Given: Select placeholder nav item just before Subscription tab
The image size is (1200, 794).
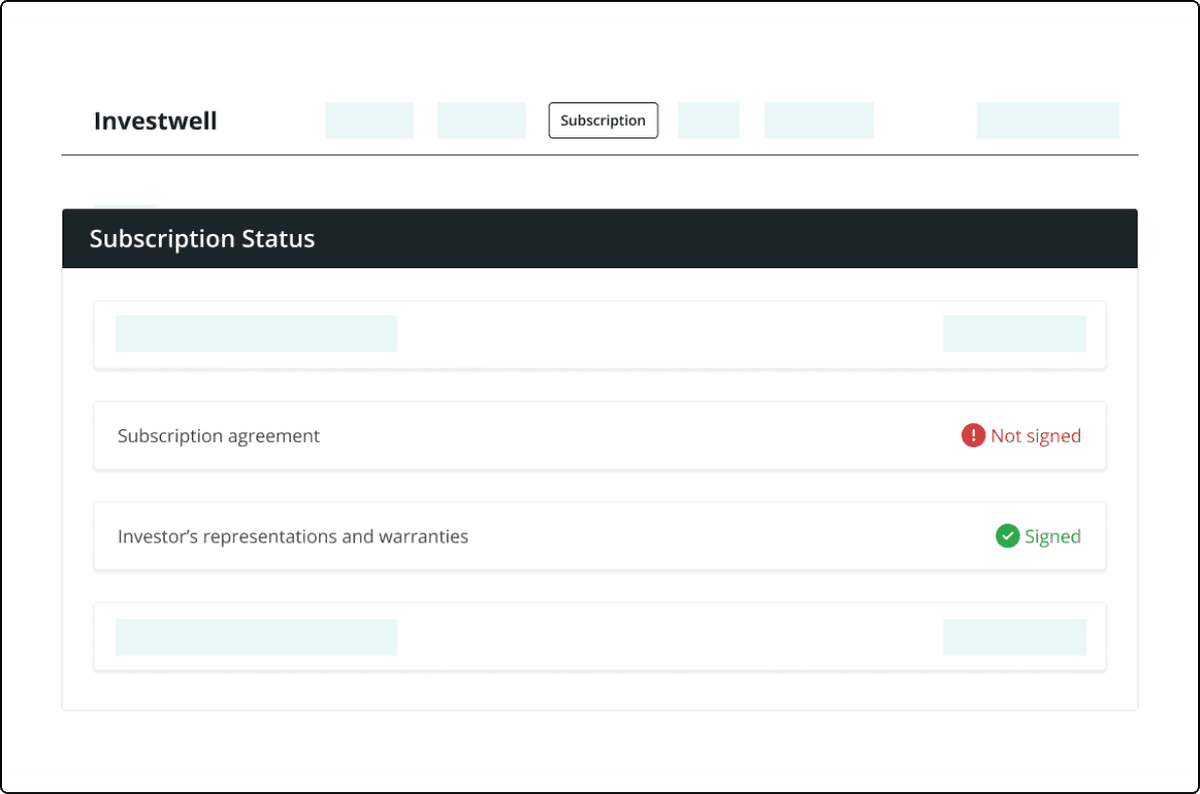Looking at the screenshot, I should (481, 120).
